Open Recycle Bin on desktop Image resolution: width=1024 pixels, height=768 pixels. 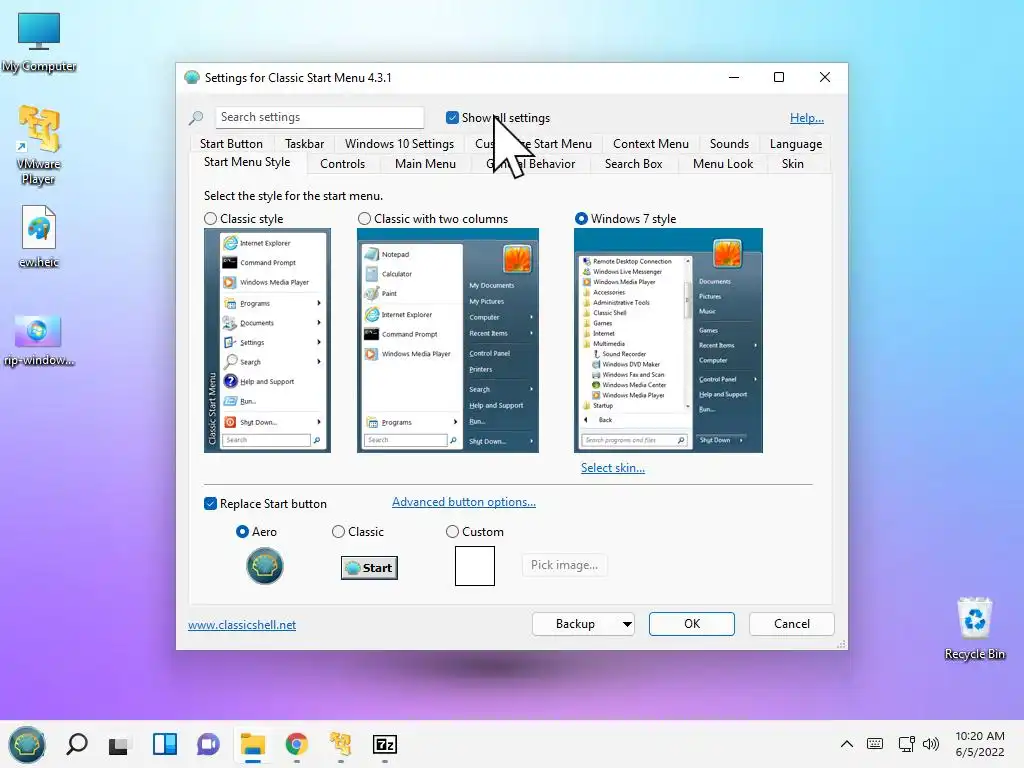[974, 628]
